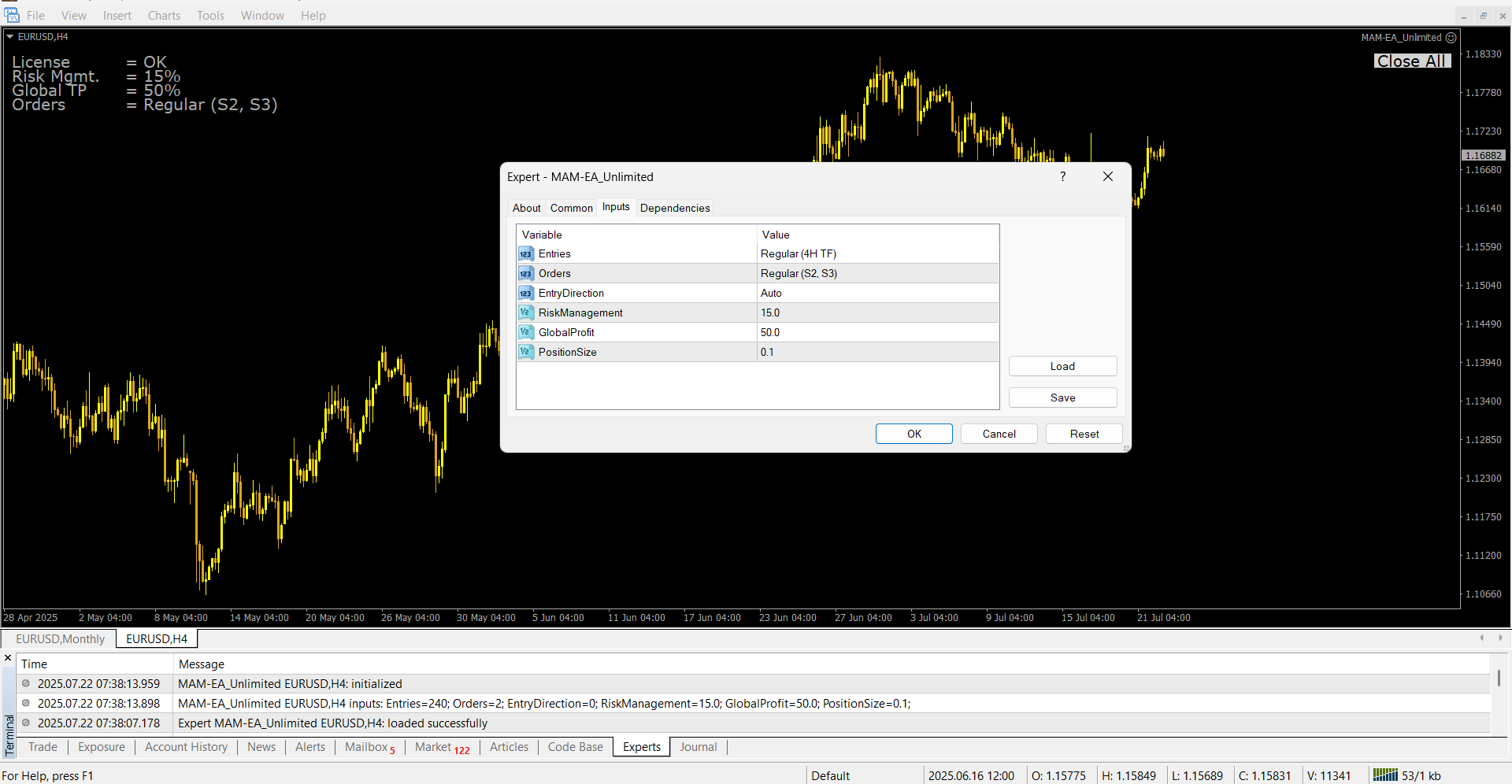The width and height of the screenshot is (1512, 784).
Task: Open the Entries value dropdown, Regular (4H TF)
Action: tap(877, 254)
